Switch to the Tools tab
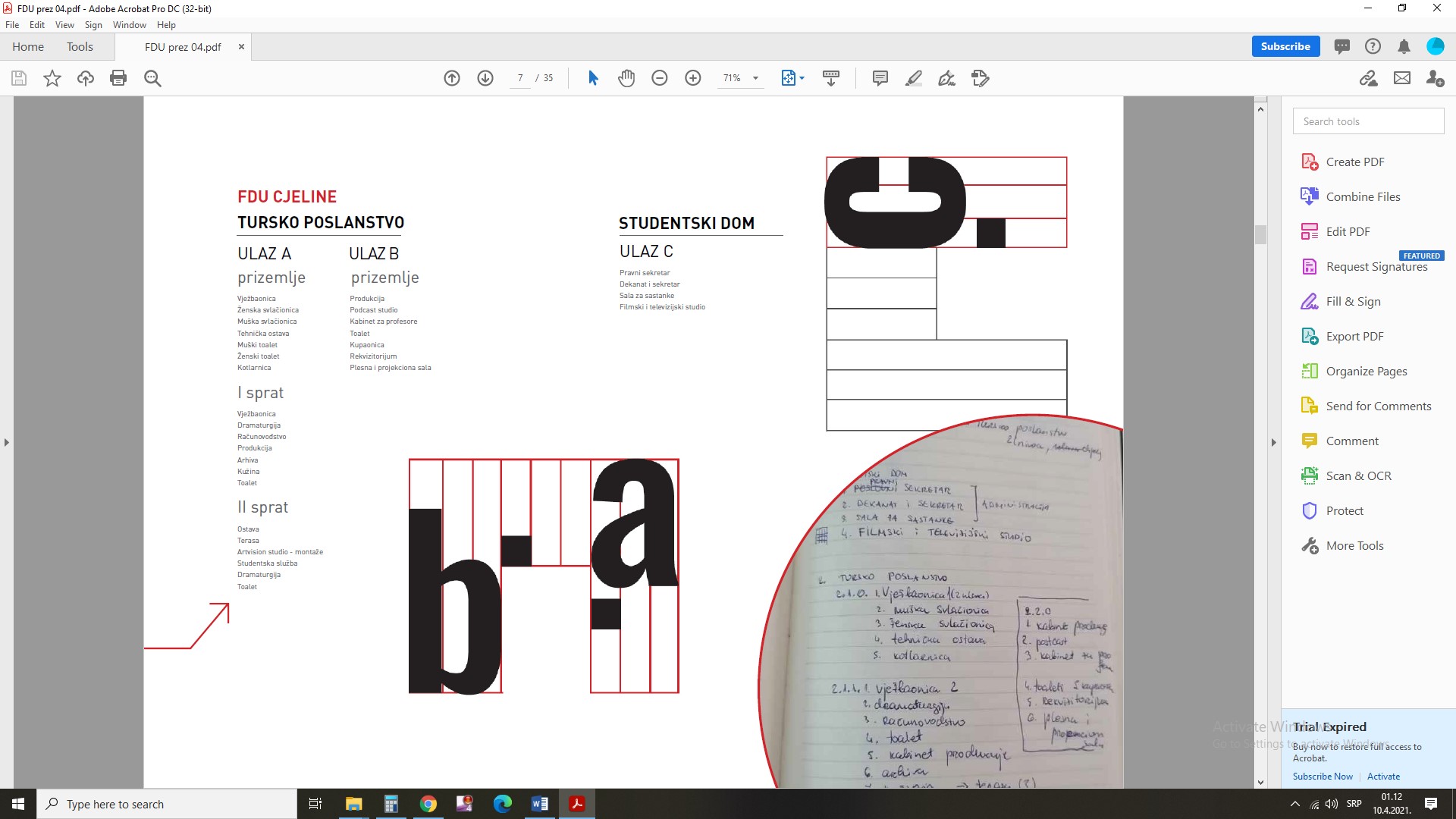This screenshot has height=819, width=1456. pyautogui.click(x=80, y=46)
